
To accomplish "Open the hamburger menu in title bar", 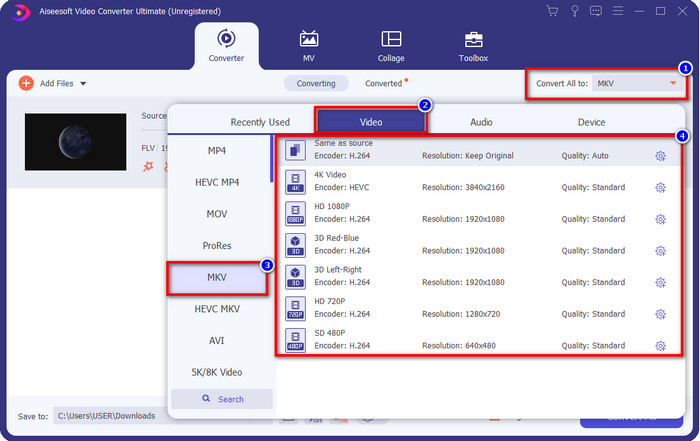I will point(618,11).
